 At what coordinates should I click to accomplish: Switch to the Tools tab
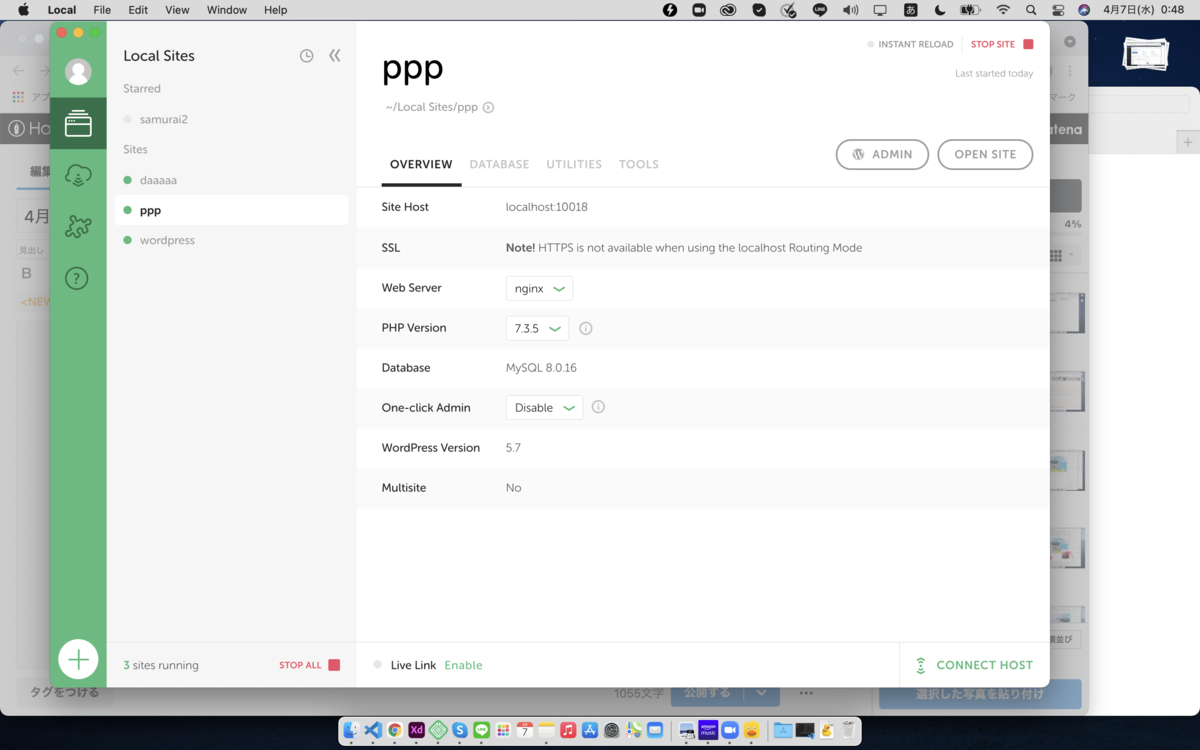(x=639, y=164)
